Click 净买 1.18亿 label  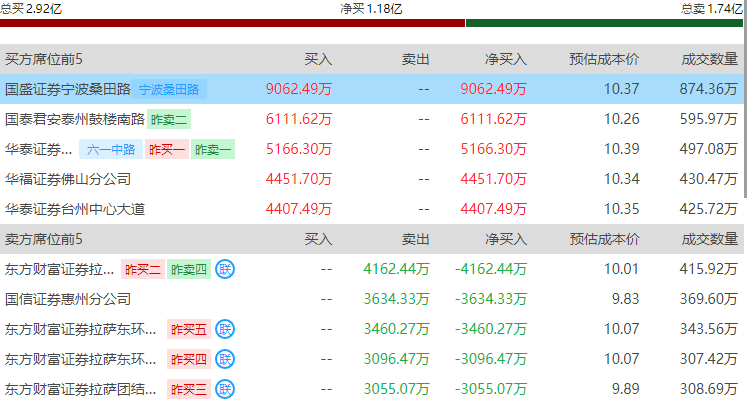coord(371,9)
